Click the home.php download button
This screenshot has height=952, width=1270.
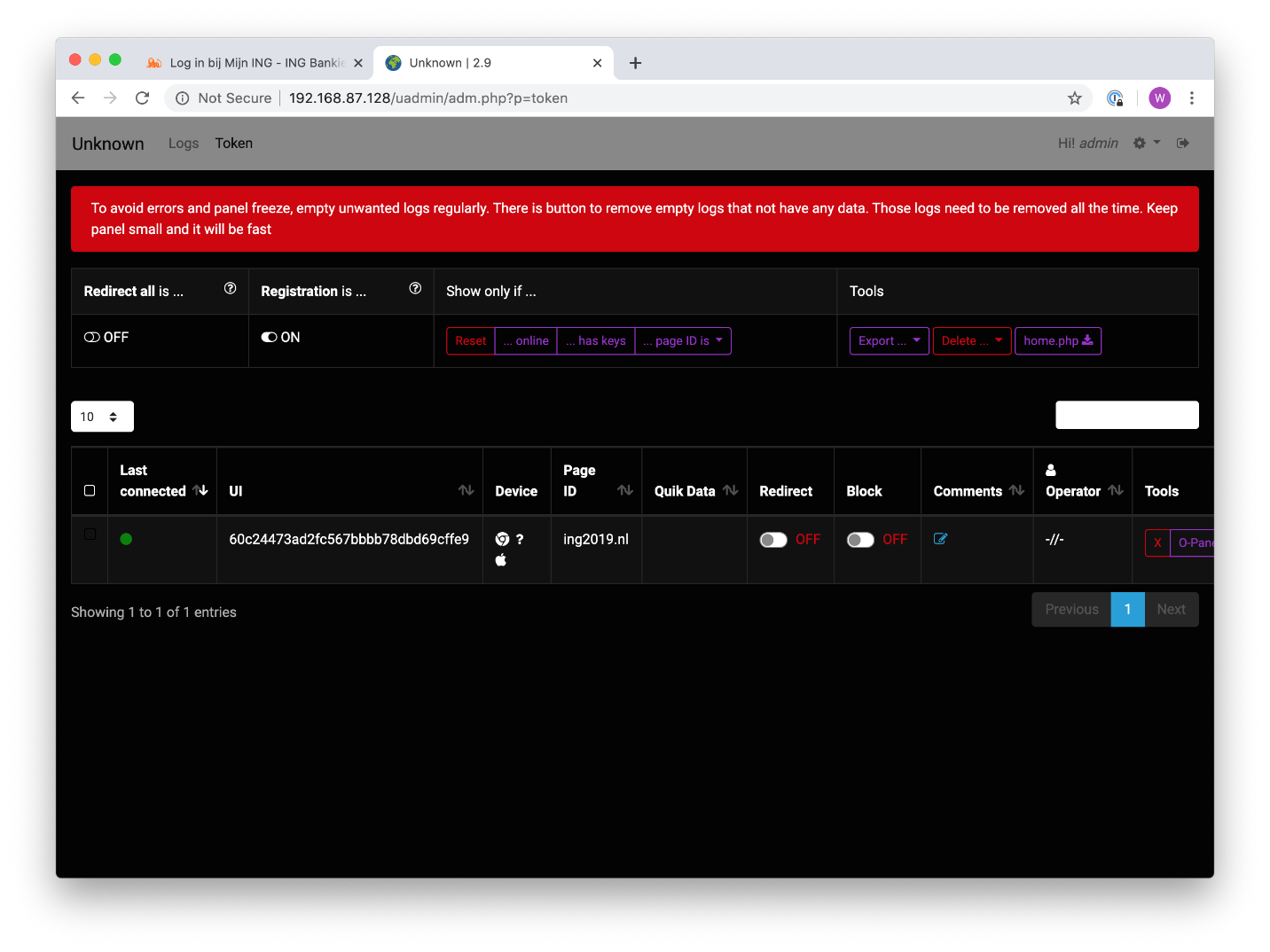[1057, 341]
